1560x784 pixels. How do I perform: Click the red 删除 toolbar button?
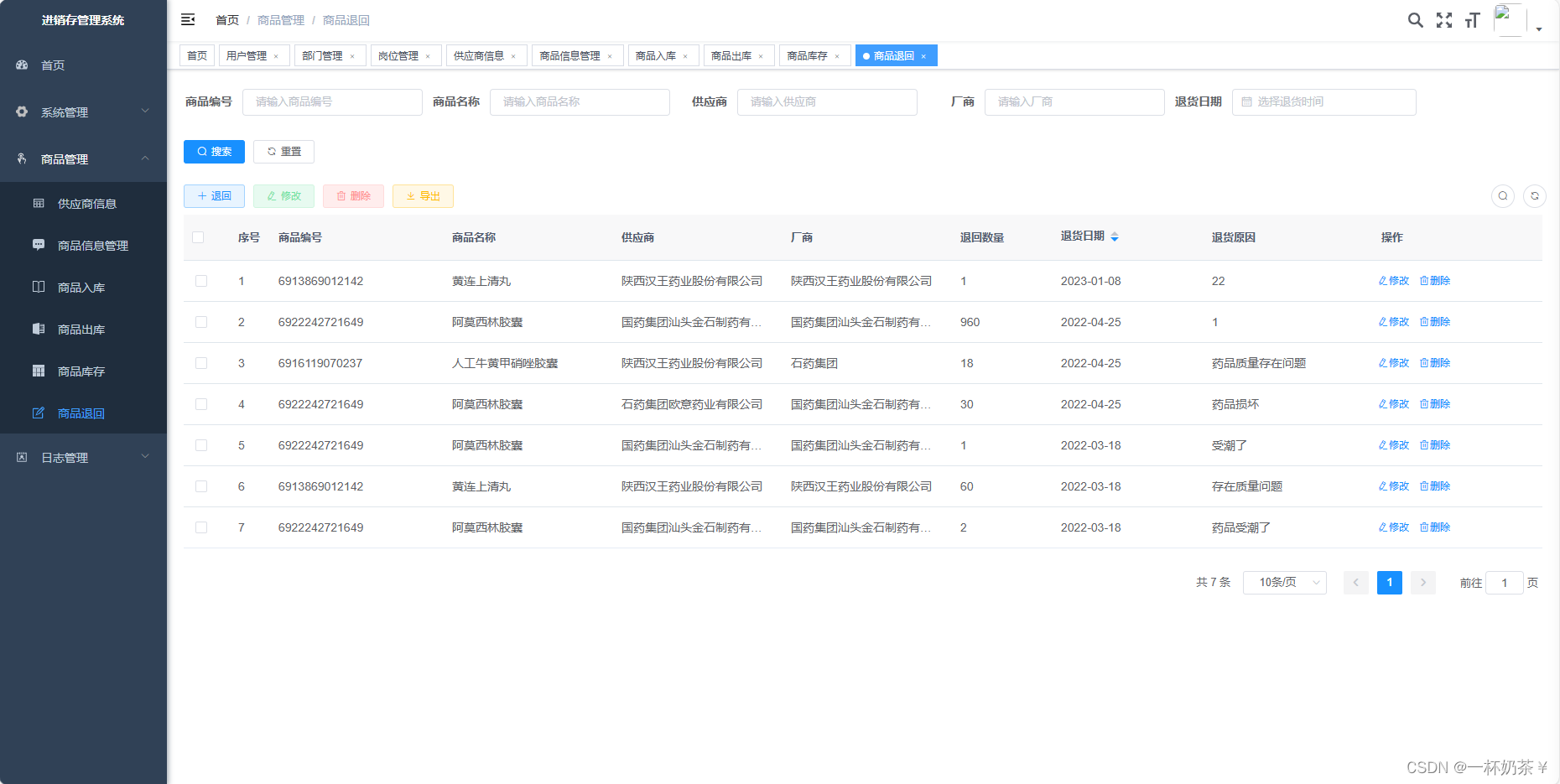click(x=353, y=196)
